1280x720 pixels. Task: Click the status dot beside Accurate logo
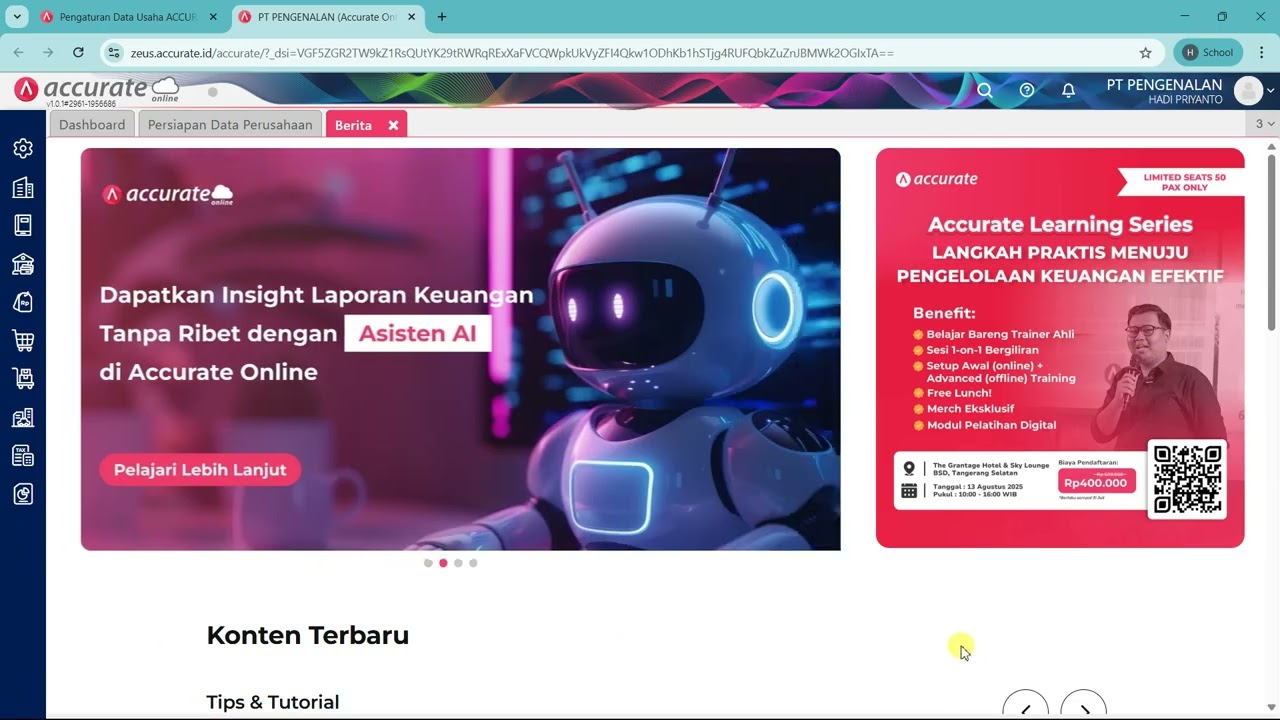click(212, 92)
